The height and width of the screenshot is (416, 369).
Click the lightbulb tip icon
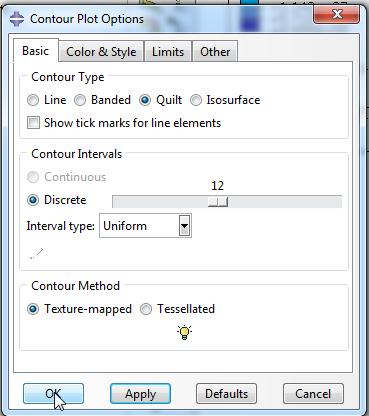pos(184,332)
